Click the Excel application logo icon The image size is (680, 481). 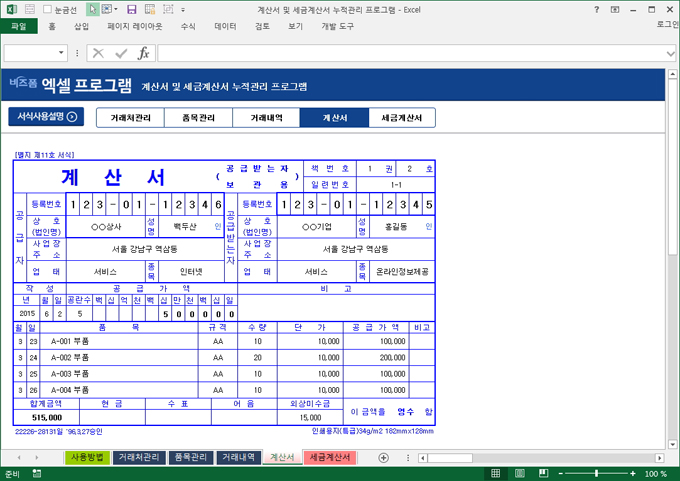[x=12, y=9]
